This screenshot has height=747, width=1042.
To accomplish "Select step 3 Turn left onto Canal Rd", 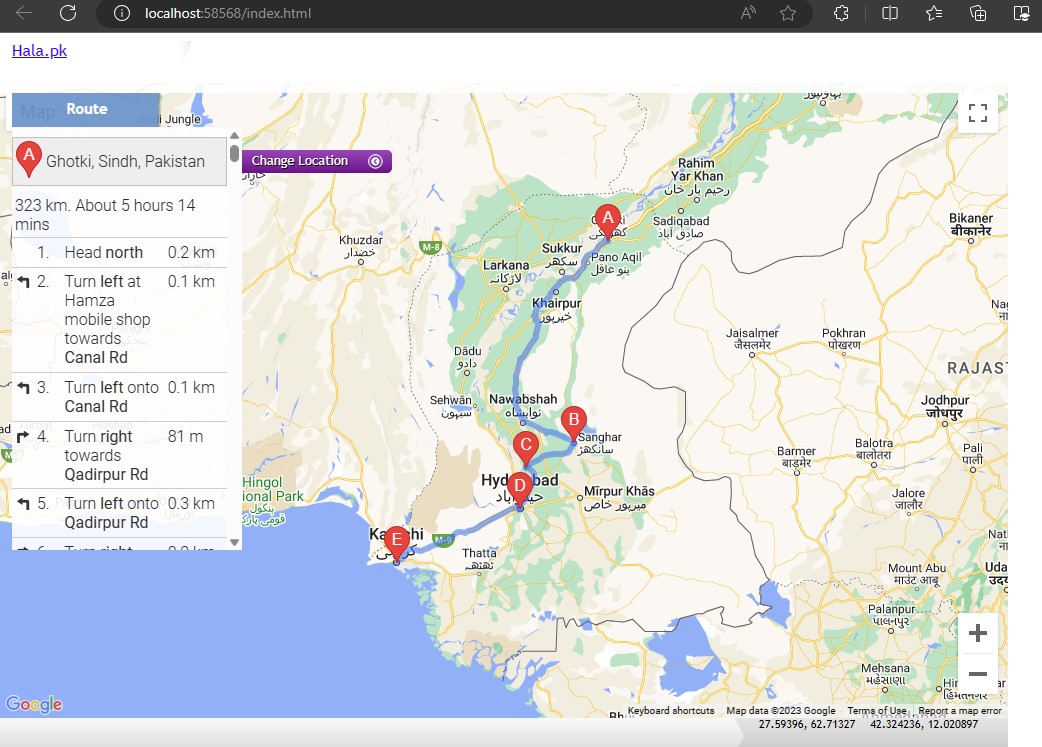I will pyautogui.click(x=120, y=397).
